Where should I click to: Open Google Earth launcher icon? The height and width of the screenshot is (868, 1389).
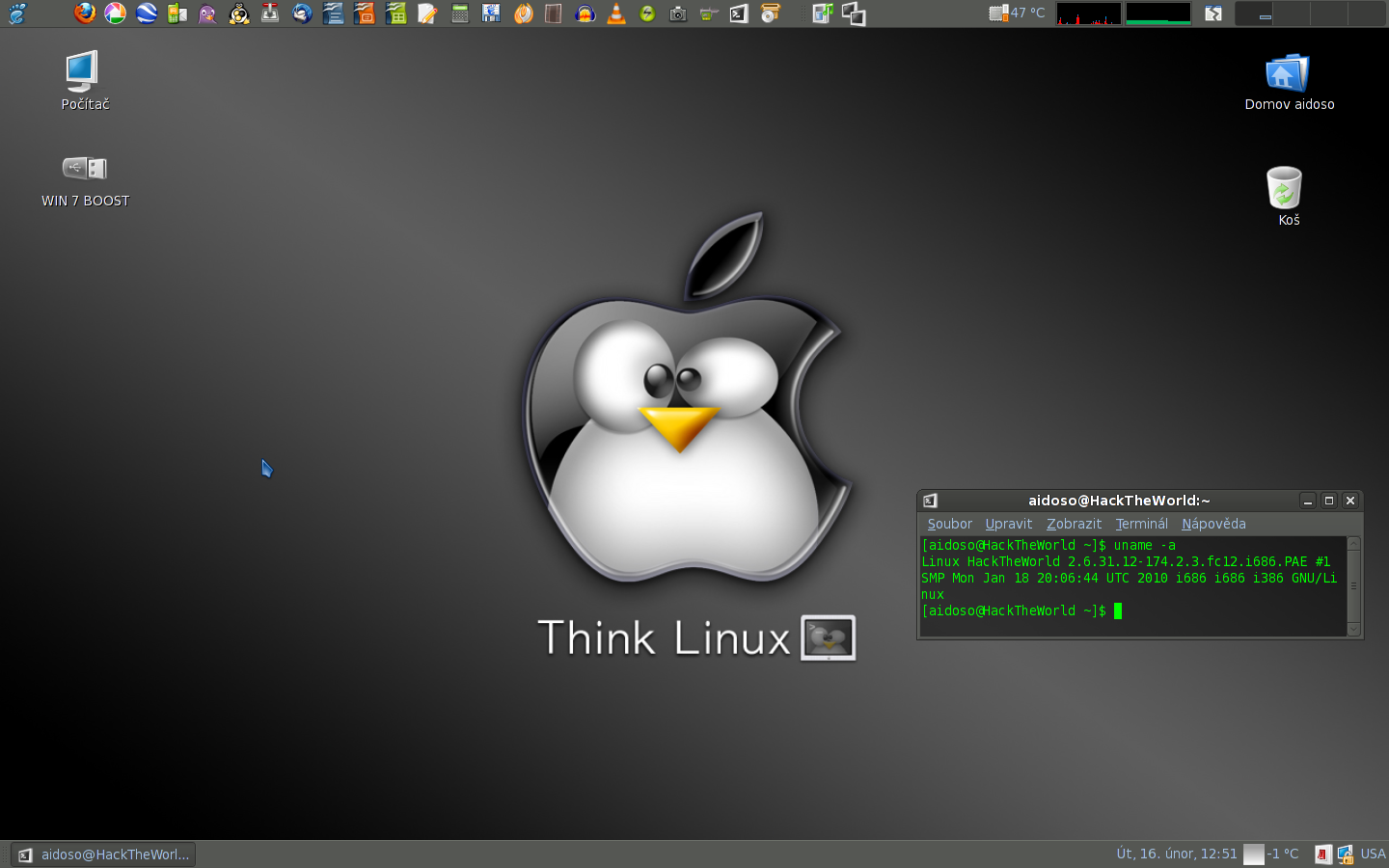[147, 14]
